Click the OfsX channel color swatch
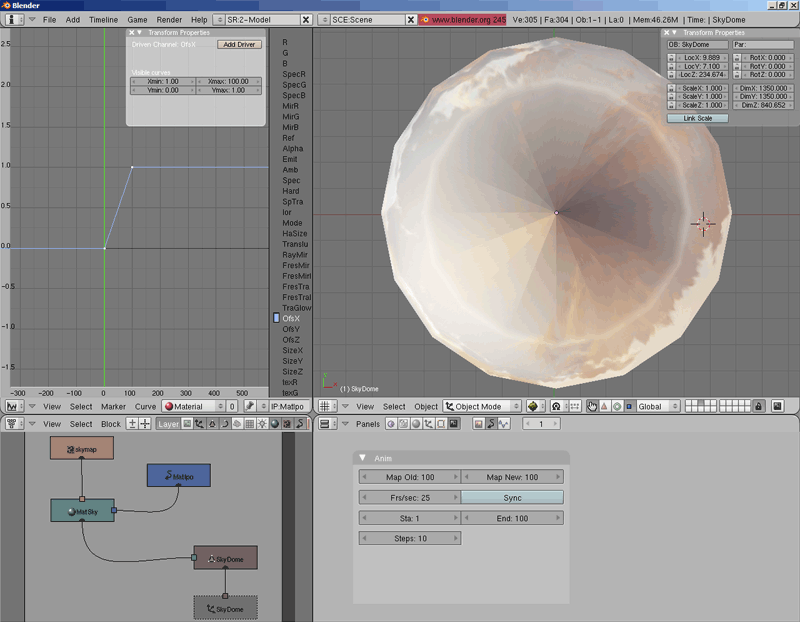Screen dimensions: 800x622 coord(276,318)
